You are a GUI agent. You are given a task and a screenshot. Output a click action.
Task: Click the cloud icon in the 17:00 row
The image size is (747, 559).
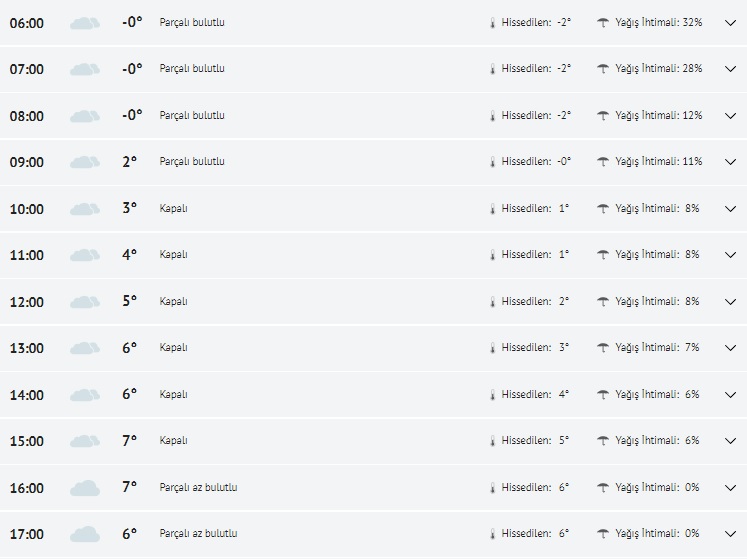[x=85, y=534]
